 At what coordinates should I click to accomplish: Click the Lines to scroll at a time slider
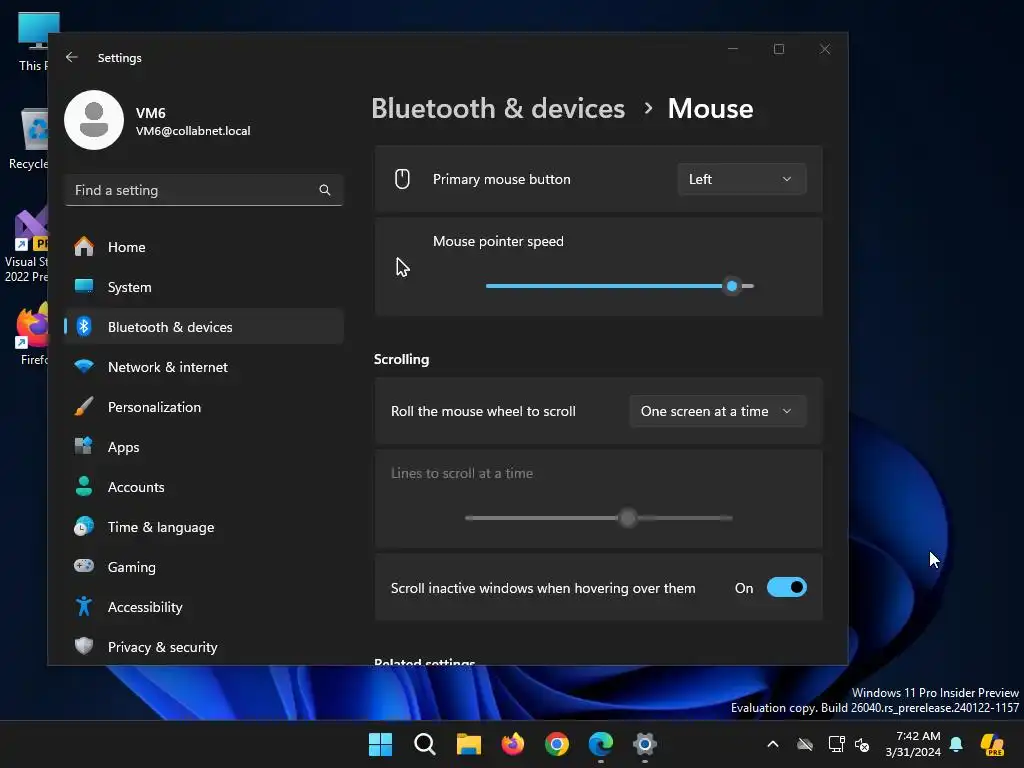tap(598, 518)
